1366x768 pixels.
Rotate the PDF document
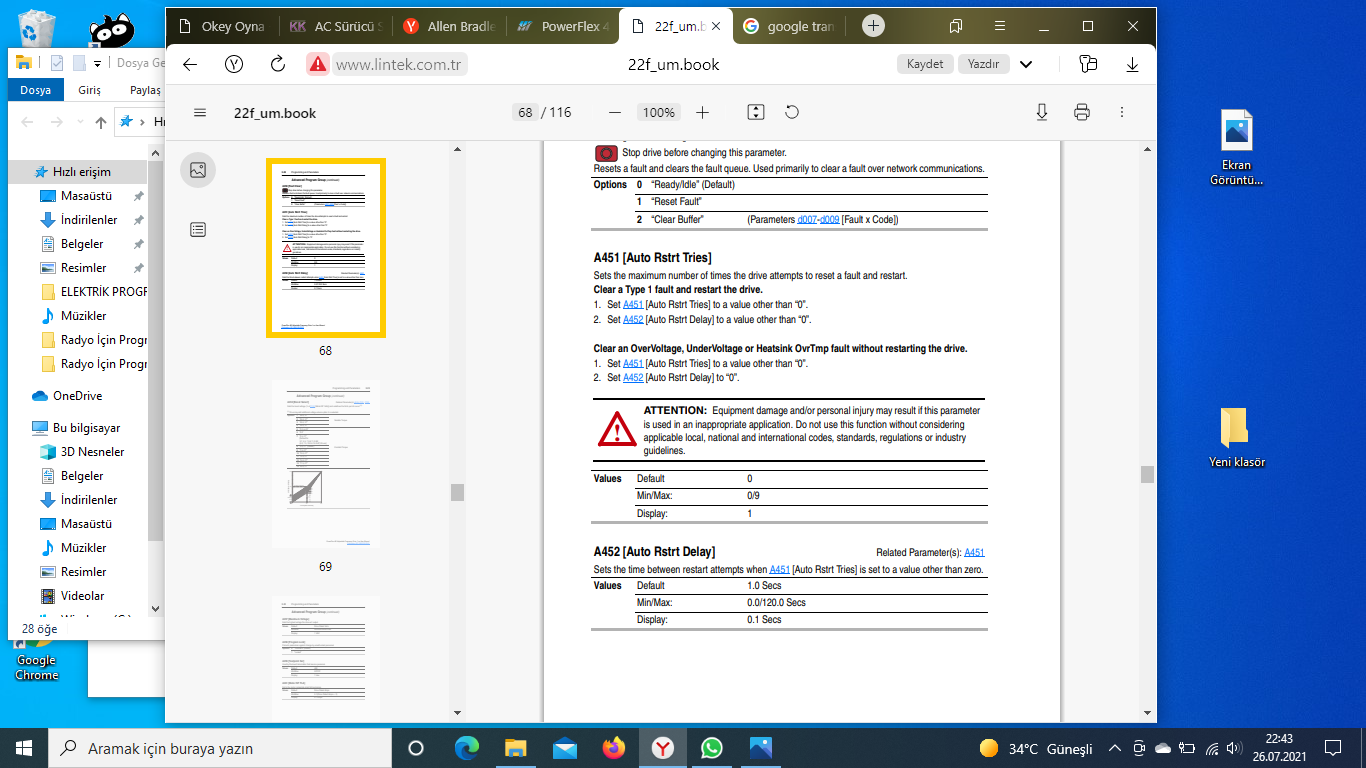[792, 113]
